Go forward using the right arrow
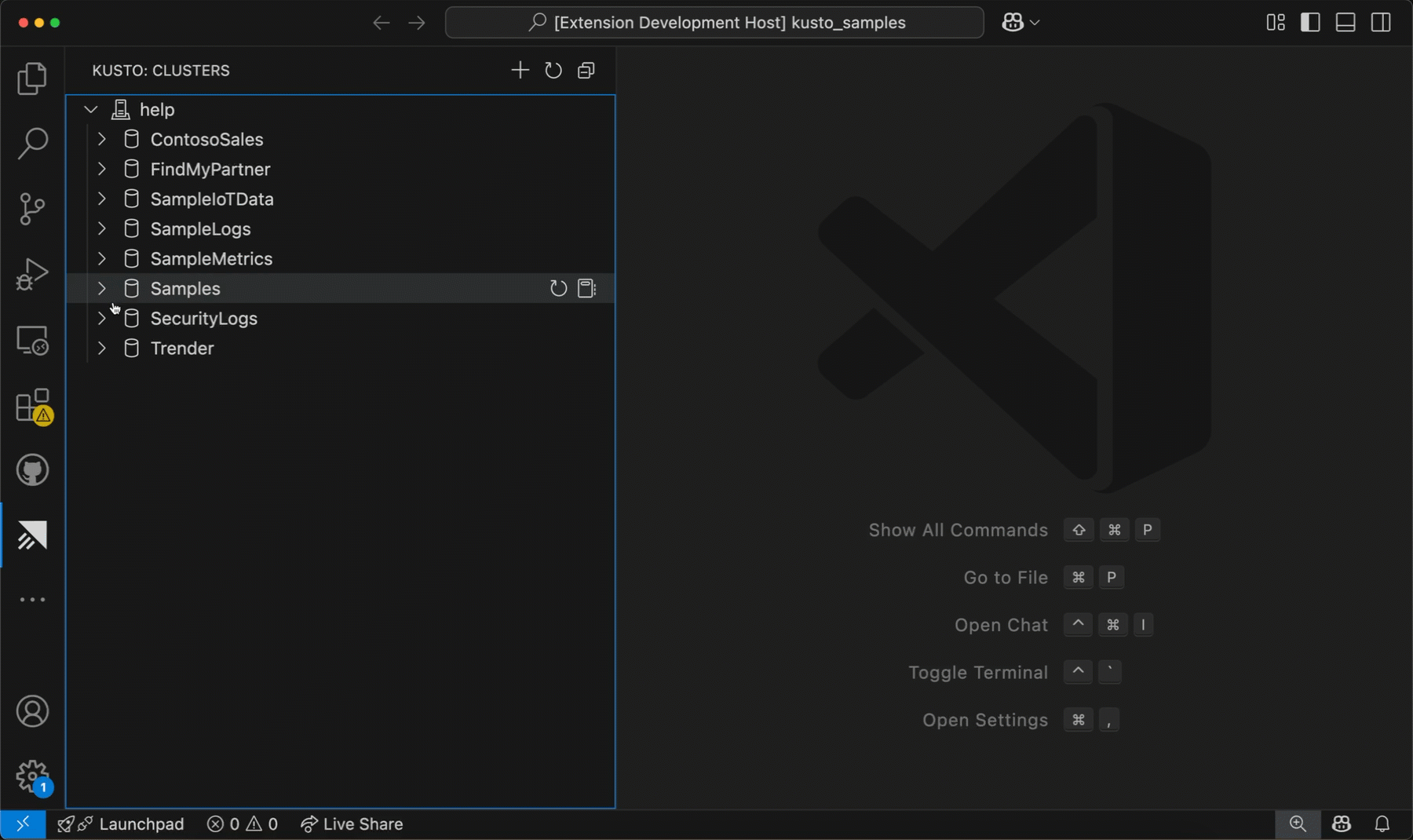The image size is (1413, 840). pyautogui.click(x=417, y=23)
